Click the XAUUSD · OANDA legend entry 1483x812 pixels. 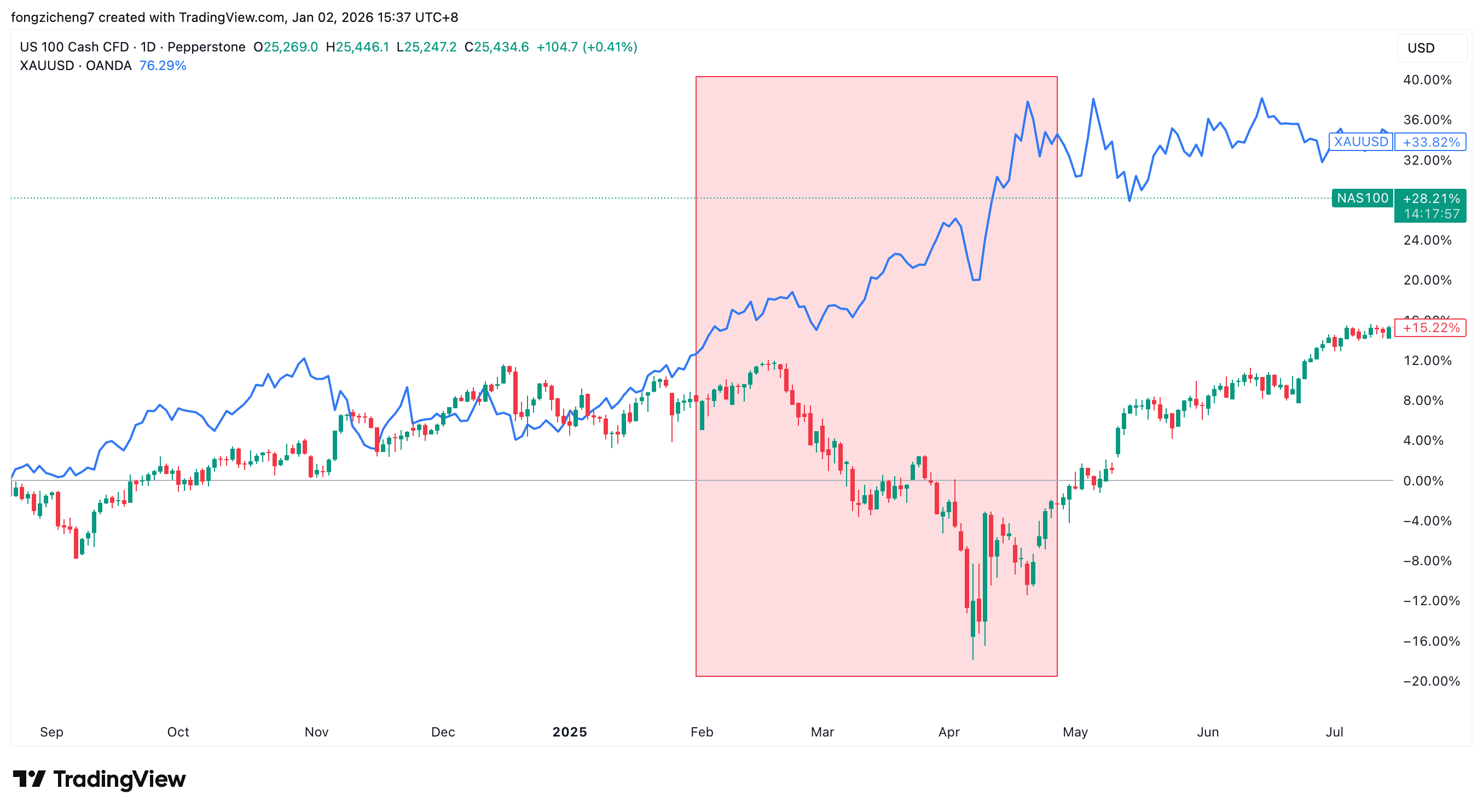tap(76, 66)
